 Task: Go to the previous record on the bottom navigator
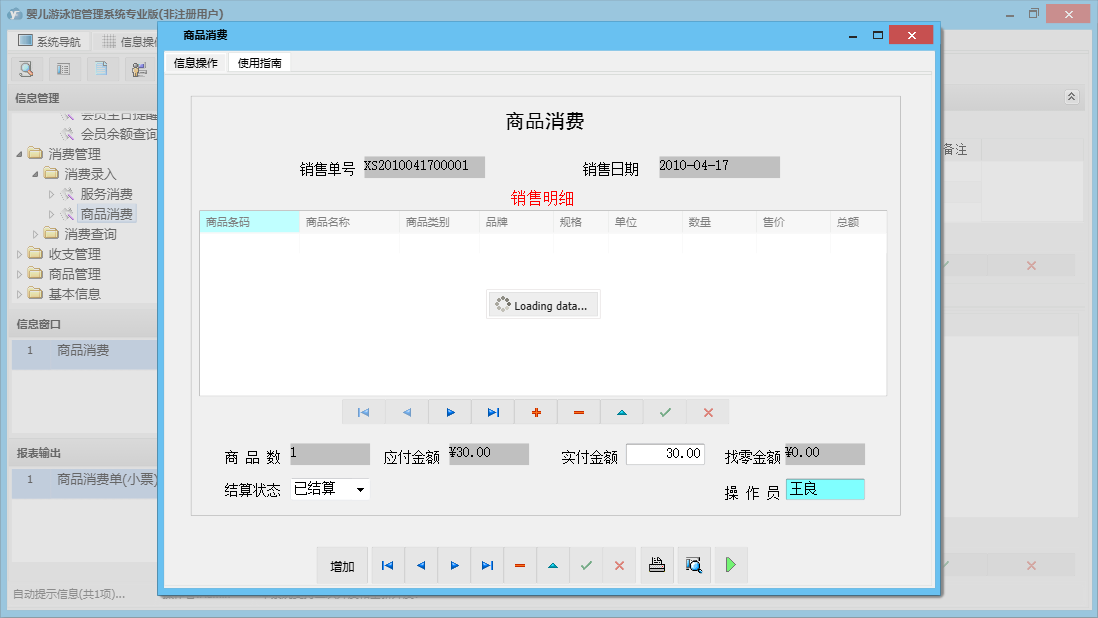(421, 565)
